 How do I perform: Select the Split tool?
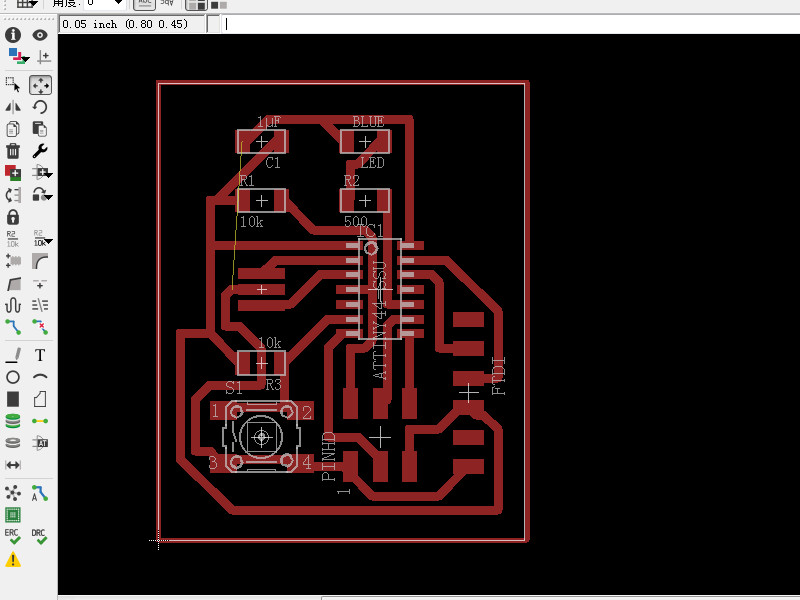13,284
